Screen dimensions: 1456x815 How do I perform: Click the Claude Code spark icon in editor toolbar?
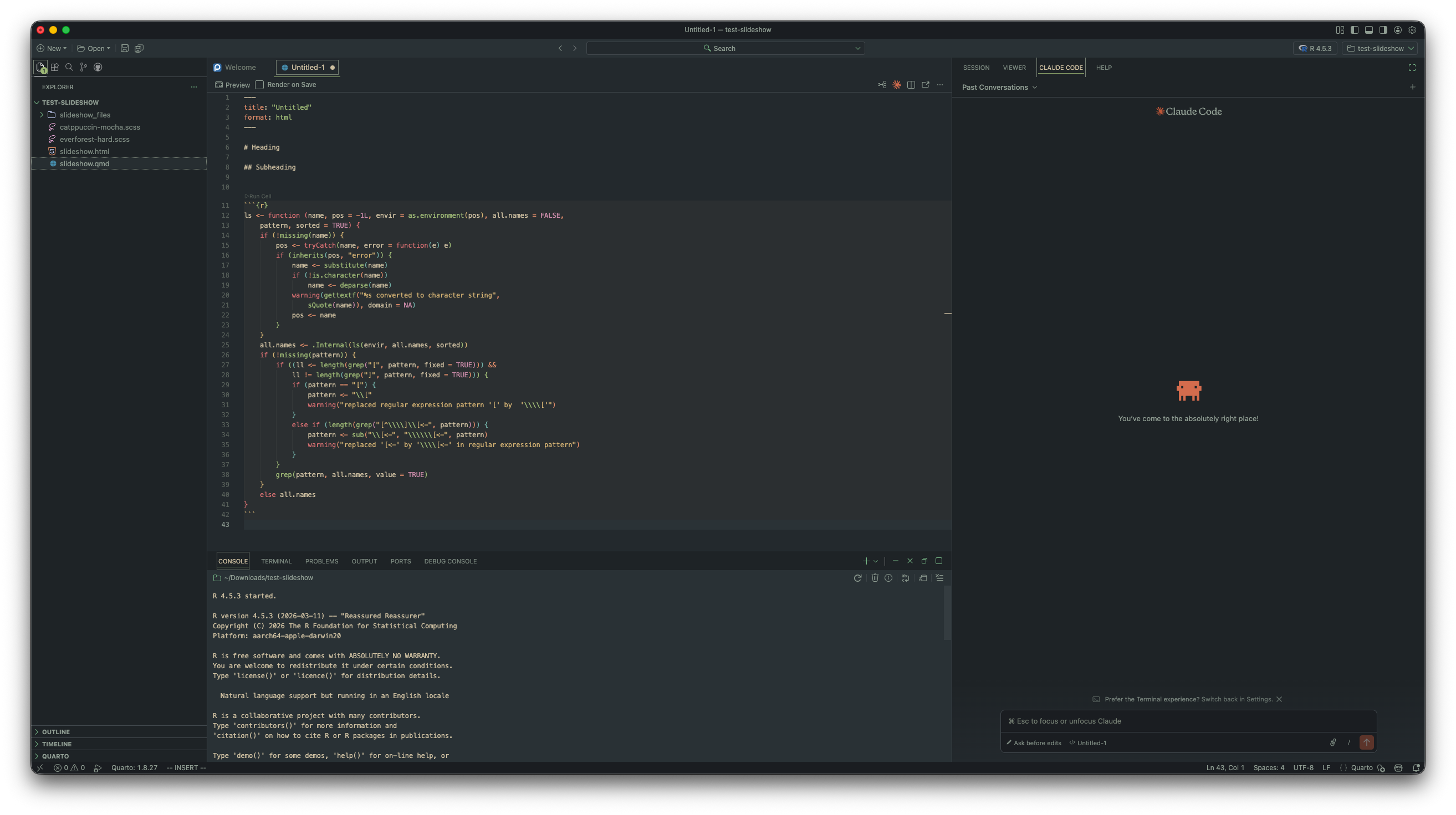[897, 85]
